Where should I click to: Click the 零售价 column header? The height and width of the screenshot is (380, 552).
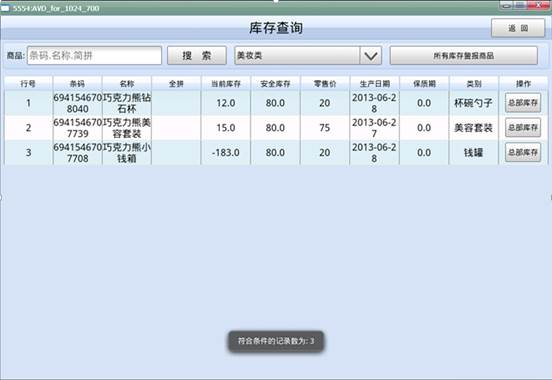click(x=325, y=84)
